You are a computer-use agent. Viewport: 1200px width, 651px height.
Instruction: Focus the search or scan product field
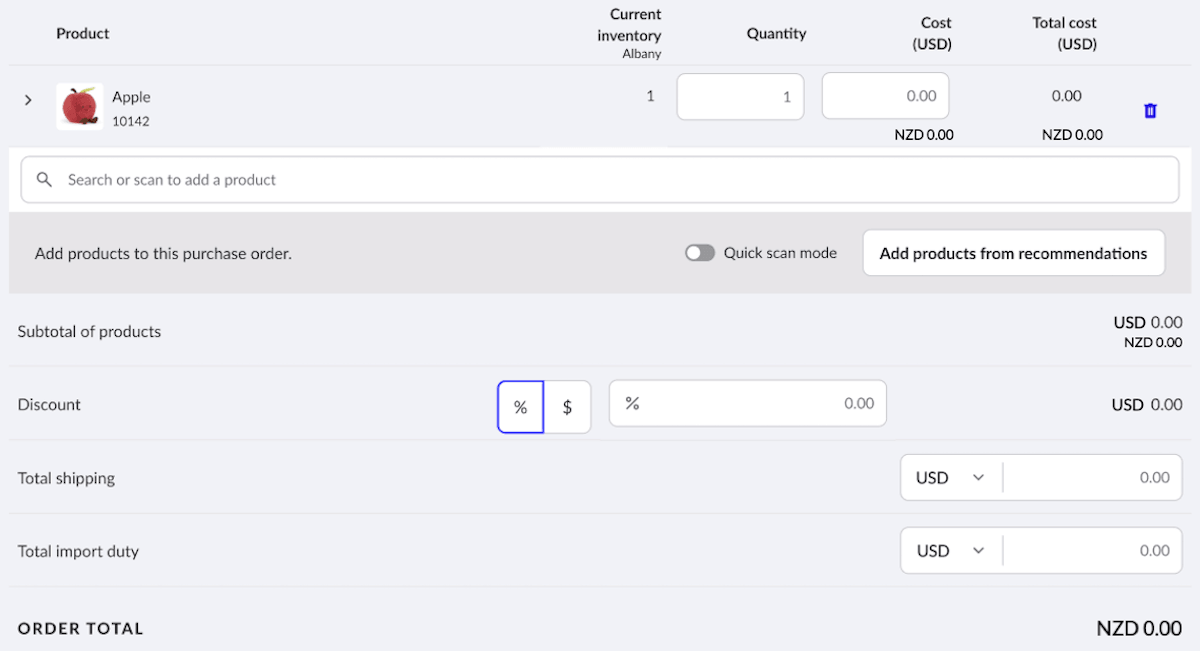click(600, 180)
